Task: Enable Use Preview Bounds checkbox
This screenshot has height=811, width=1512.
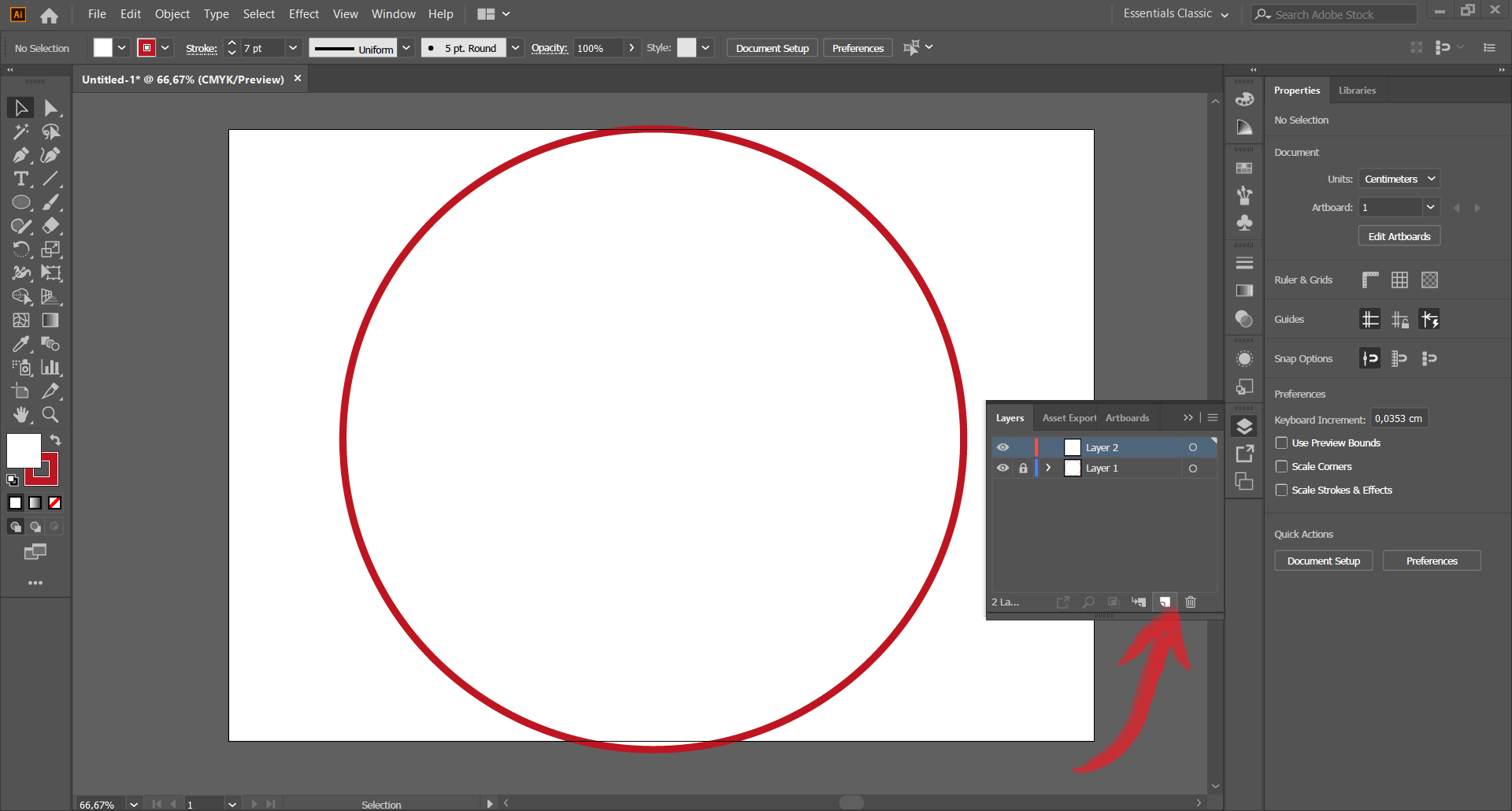Action: pos(1282,443)
